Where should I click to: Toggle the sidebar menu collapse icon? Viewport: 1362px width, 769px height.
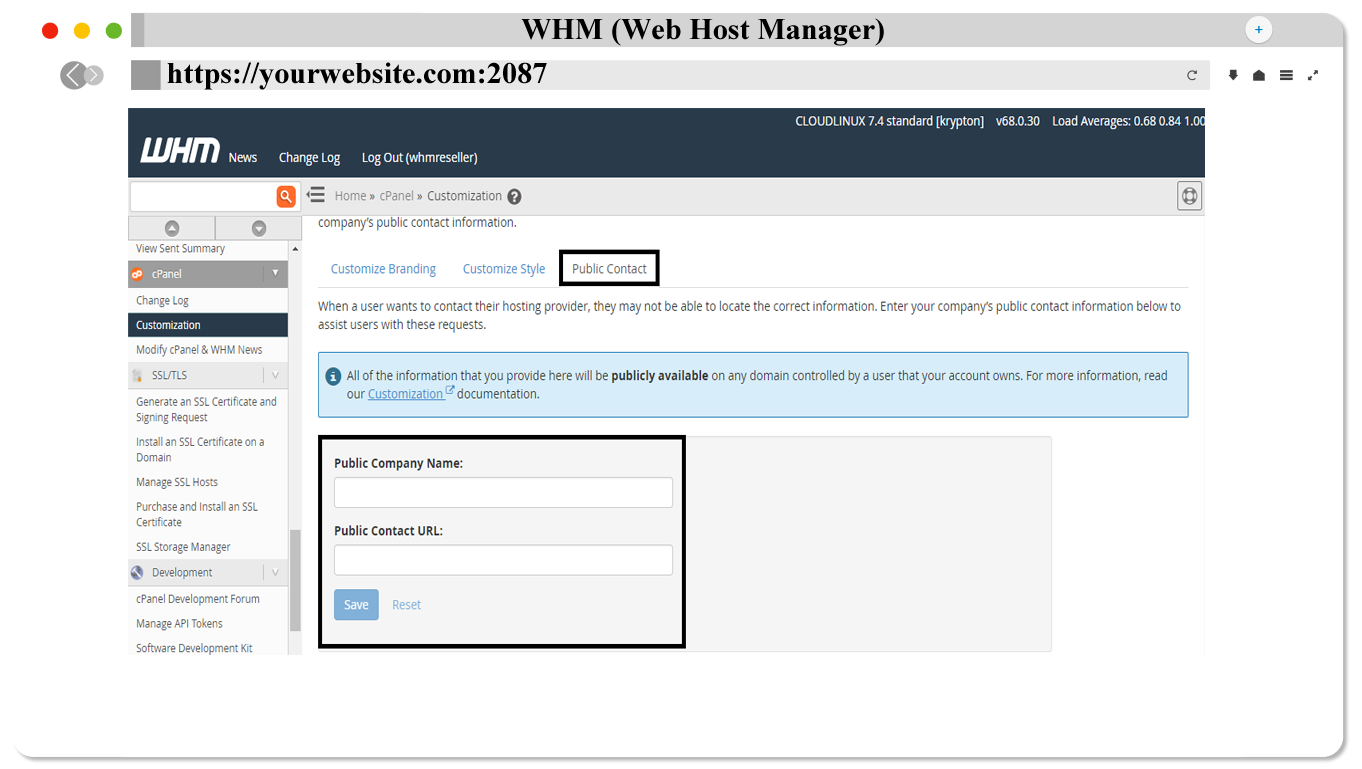(x=316, y=195)
